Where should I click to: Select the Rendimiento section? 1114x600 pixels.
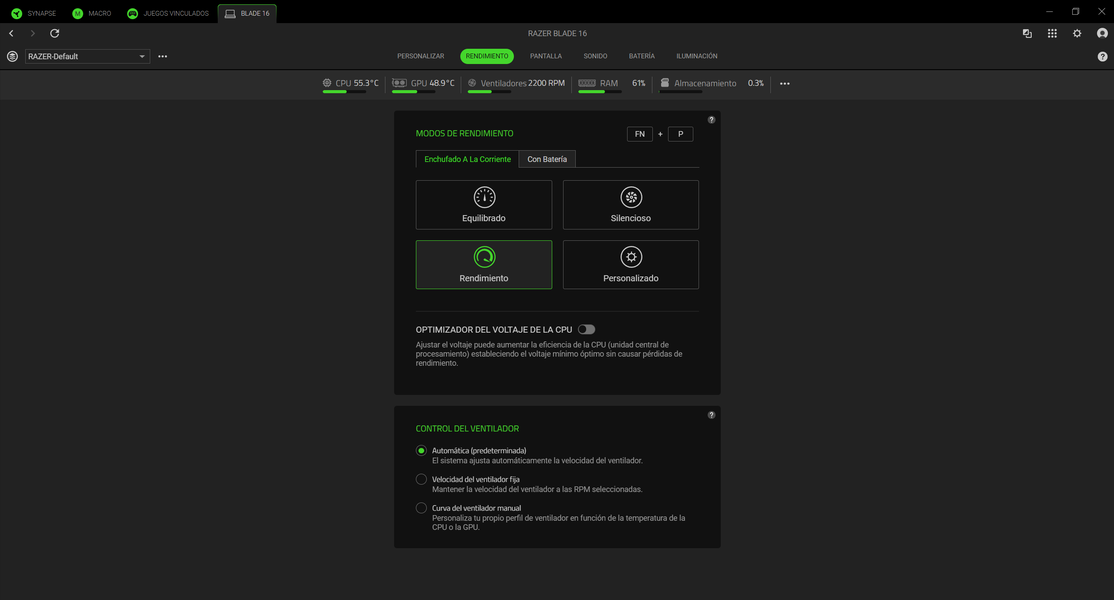(x=487, y=56)
